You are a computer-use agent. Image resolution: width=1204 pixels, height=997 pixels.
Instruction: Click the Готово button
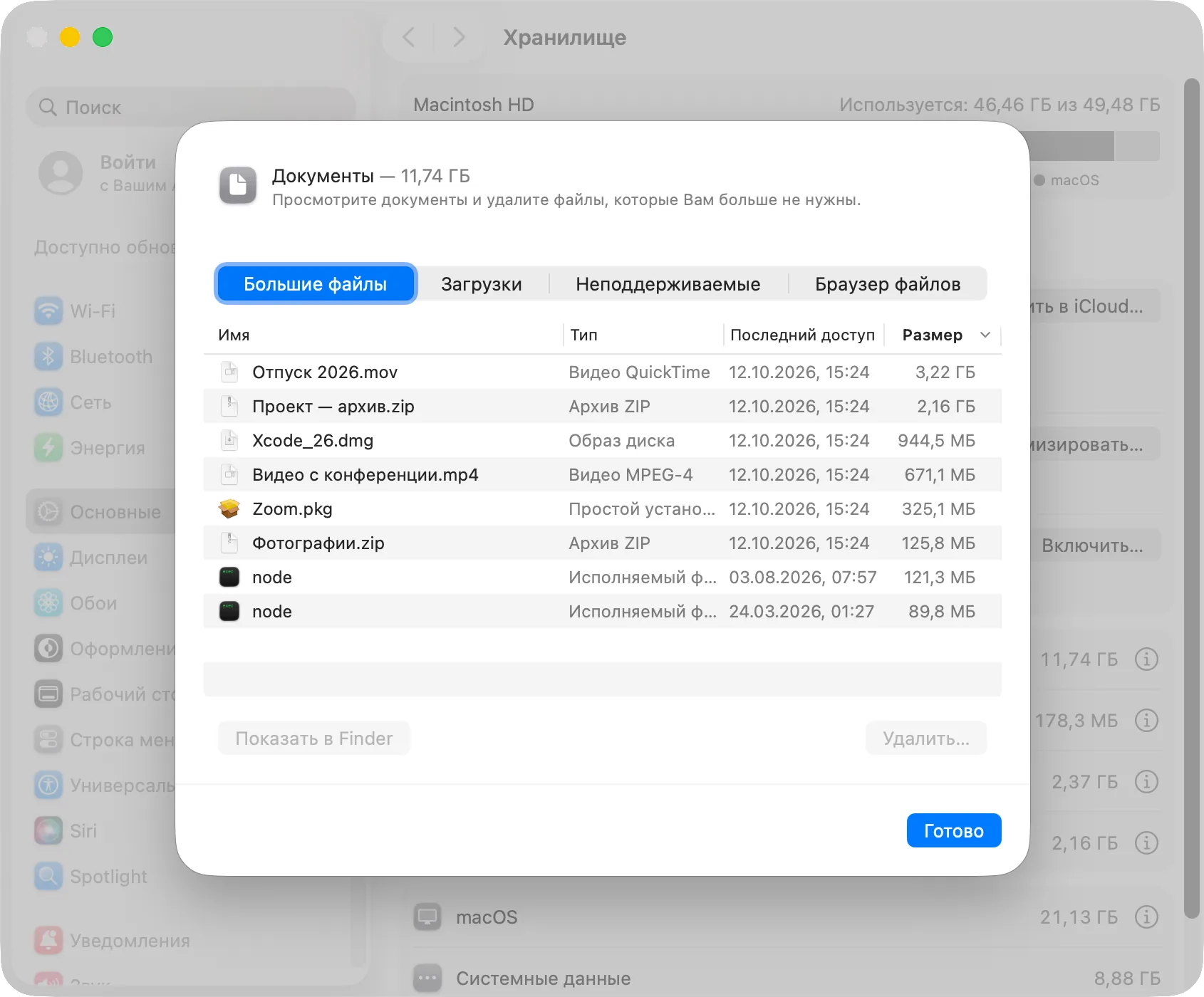point(954,830)
